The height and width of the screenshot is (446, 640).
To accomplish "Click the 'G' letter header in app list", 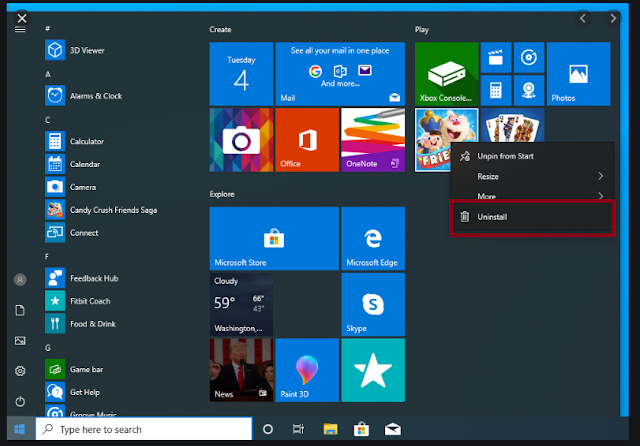I will click(x=48, y=348).
